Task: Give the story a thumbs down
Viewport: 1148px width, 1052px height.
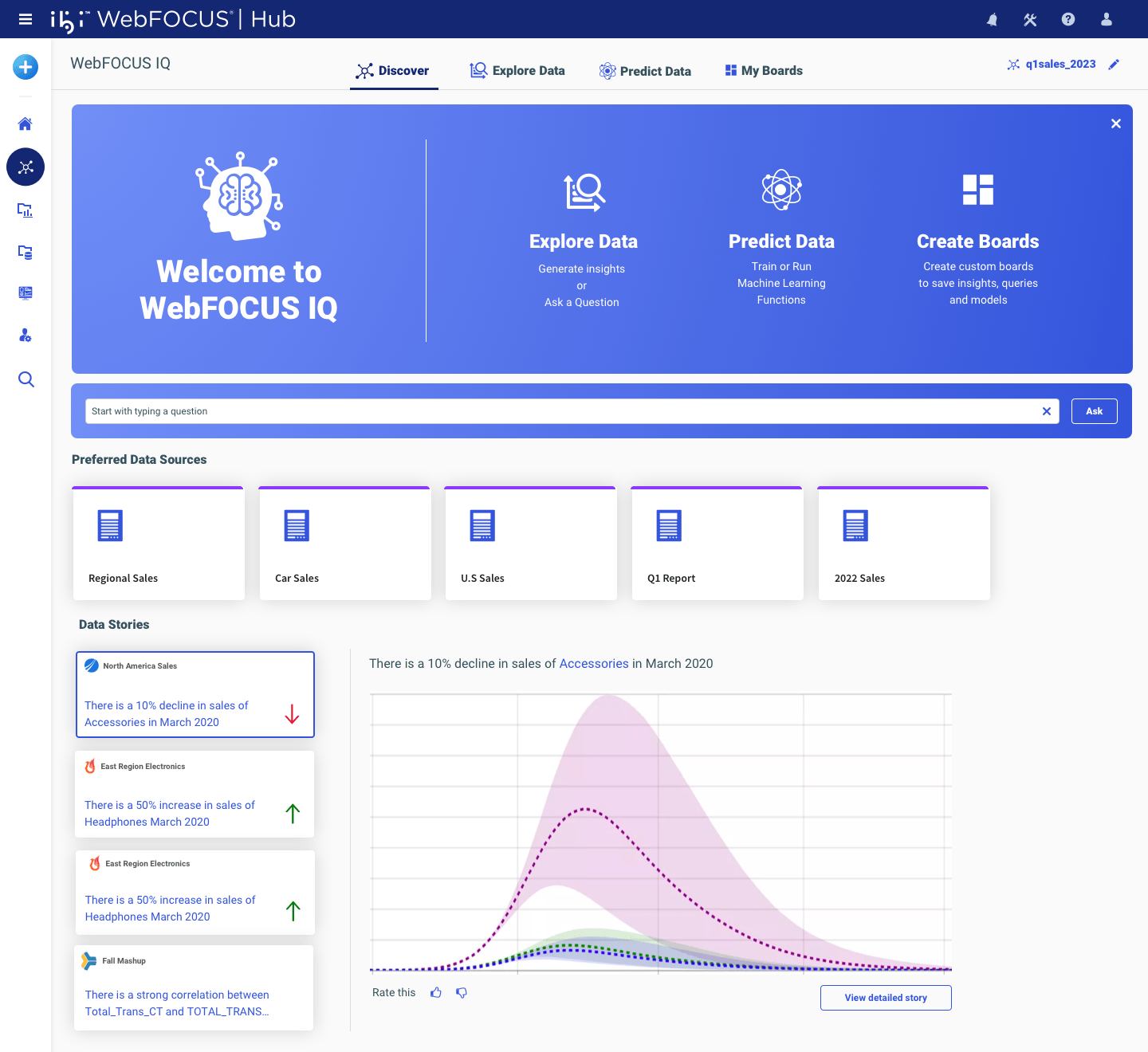Action: pos(462,992)
